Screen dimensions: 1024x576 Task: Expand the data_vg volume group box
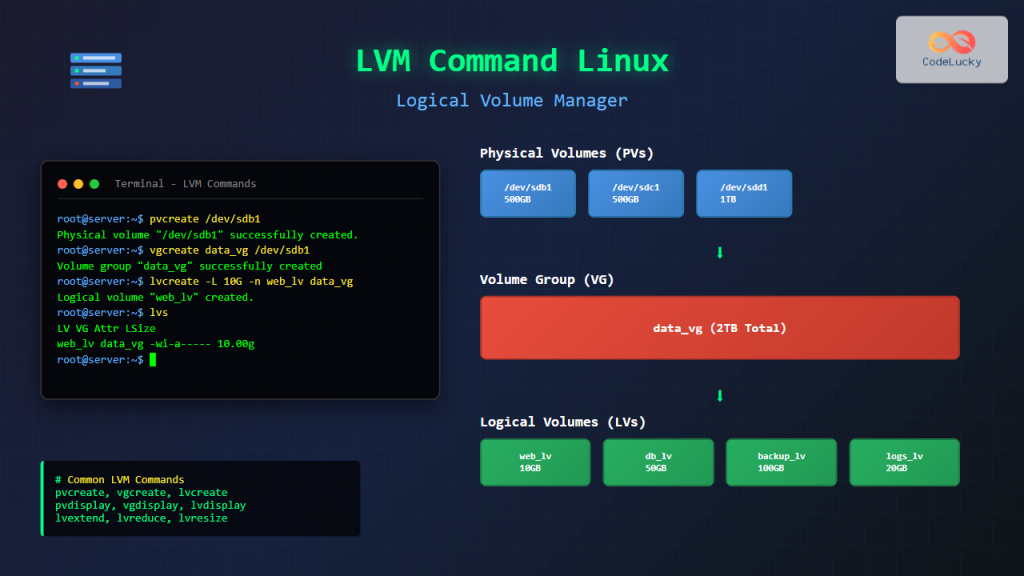719,327
